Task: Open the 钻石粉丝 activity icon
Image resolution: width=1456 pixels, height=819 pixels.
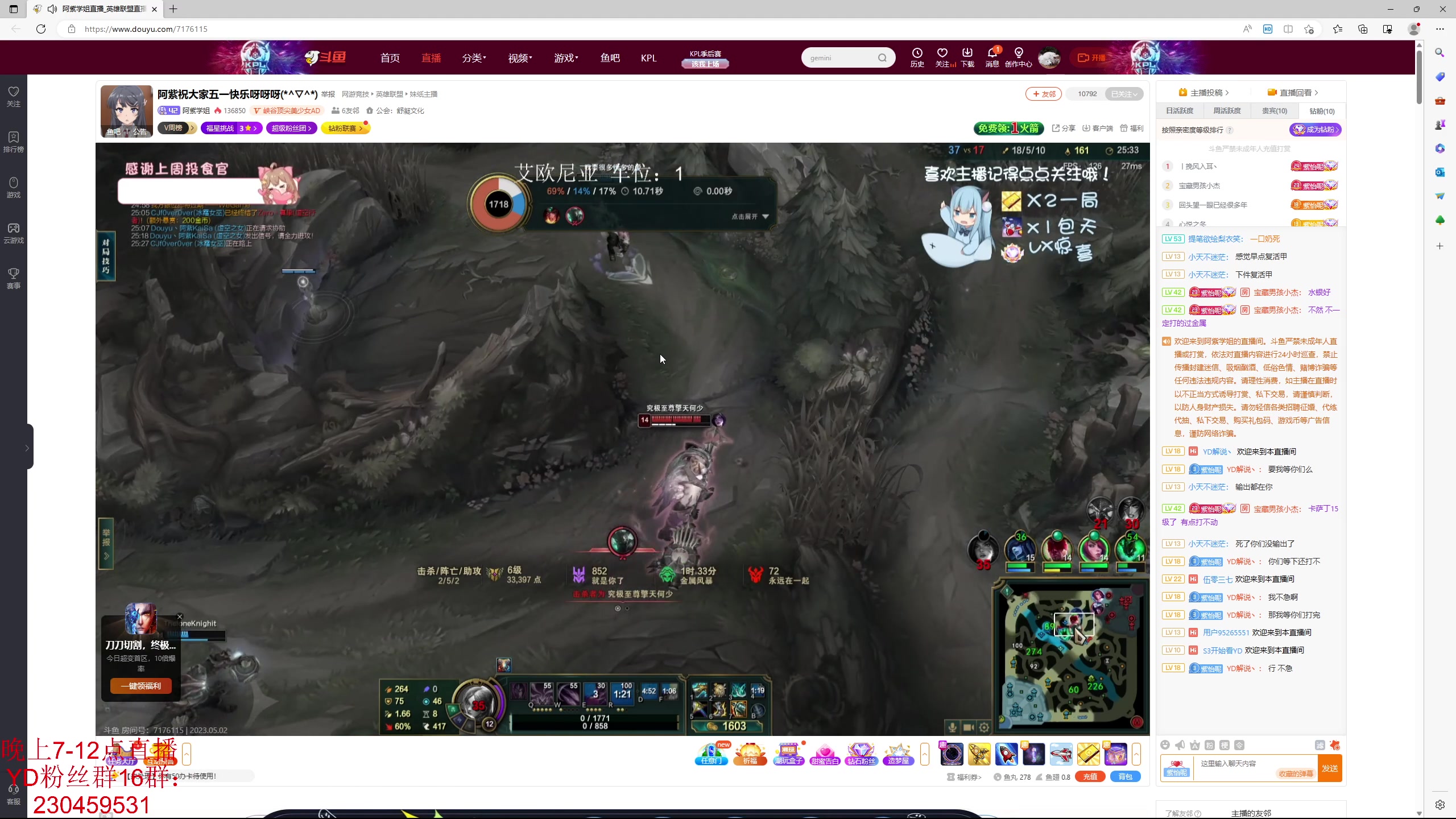Action: (x=861, y=754)
